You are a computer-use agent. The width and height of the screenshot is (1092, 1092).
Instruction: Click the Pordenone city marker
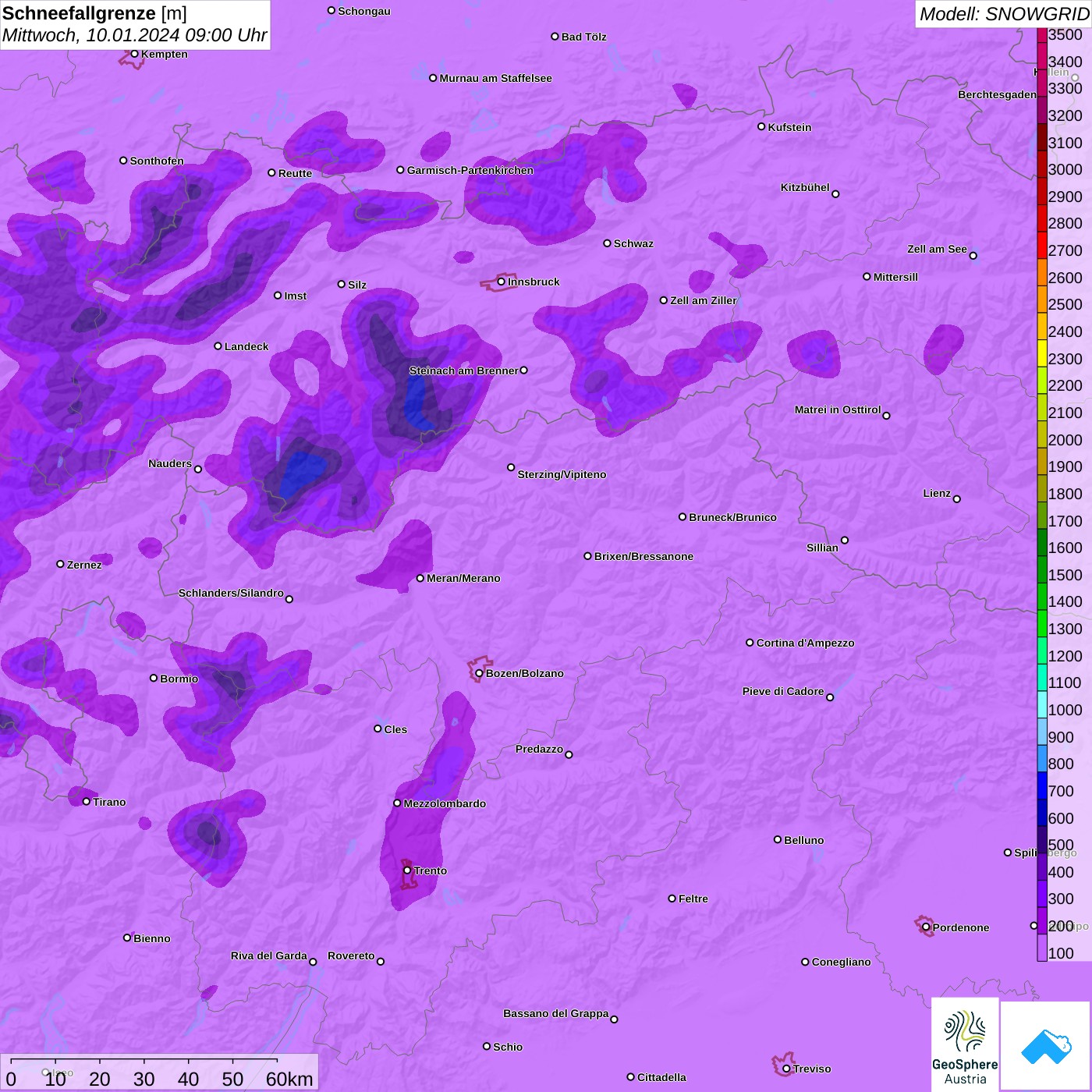pos(926,927)
